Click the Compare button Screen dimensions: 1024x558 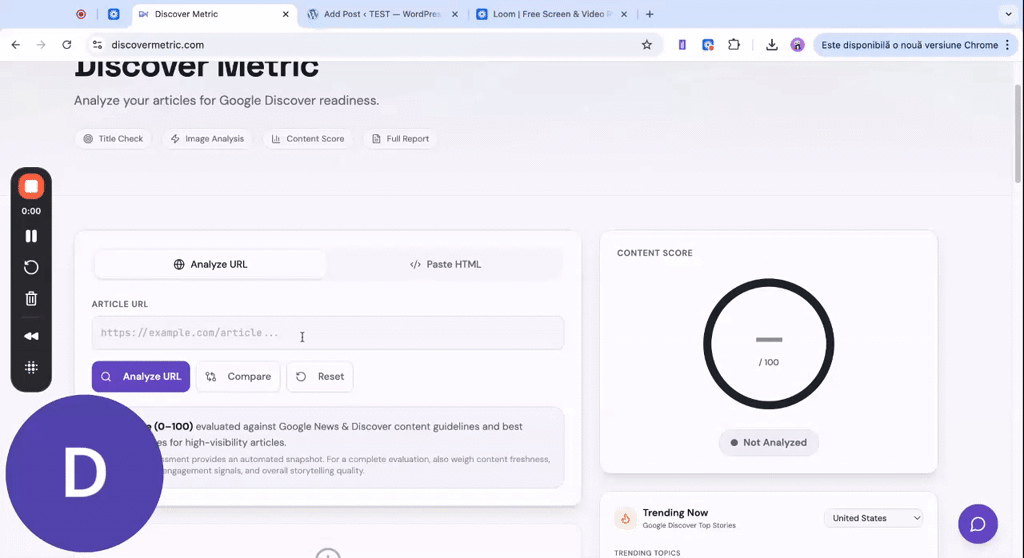point(238,376)
